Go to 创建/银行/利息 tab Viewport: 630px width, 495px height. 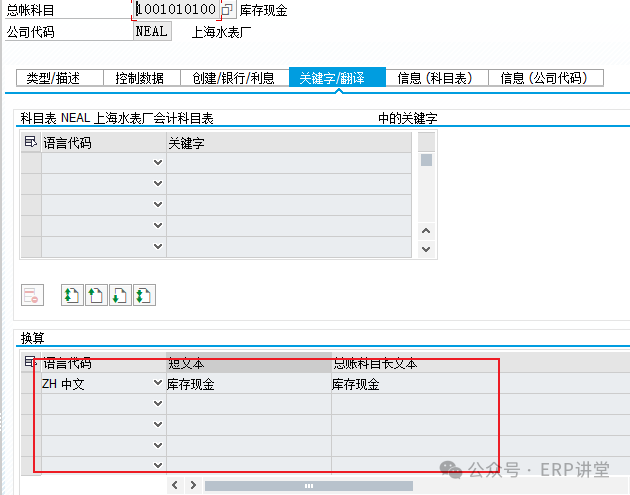(233, 78)
